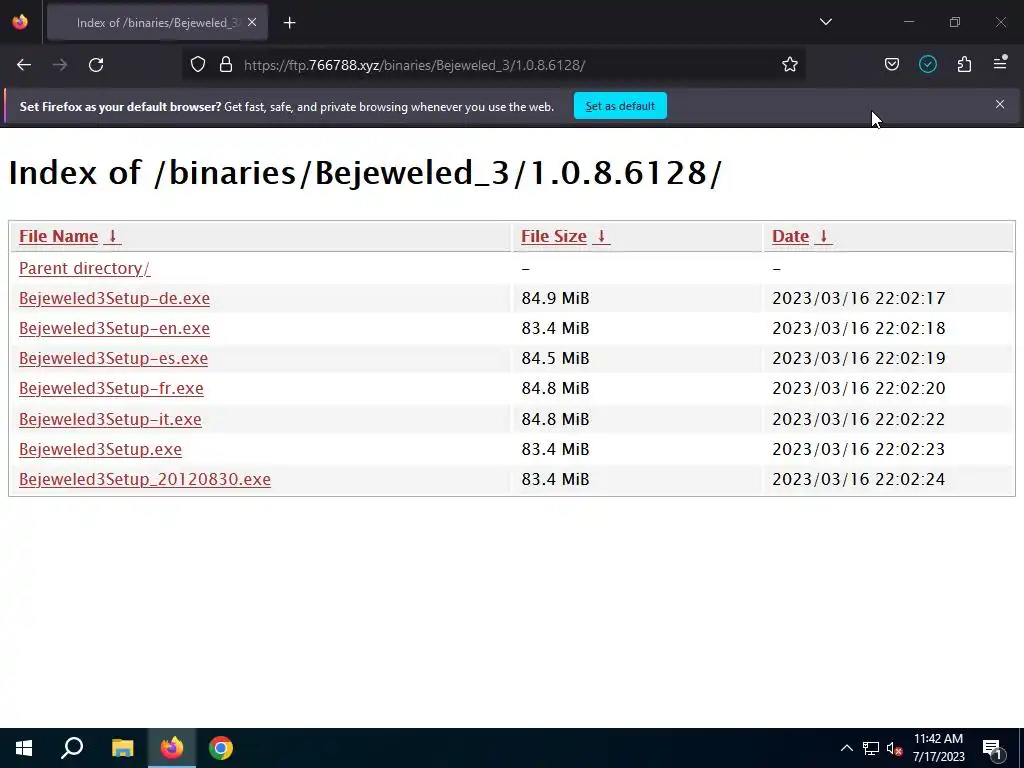The image size is (1024, 768).
Task: Sort by File Name header
Action: pyautogui.click(x=58, y=236)
